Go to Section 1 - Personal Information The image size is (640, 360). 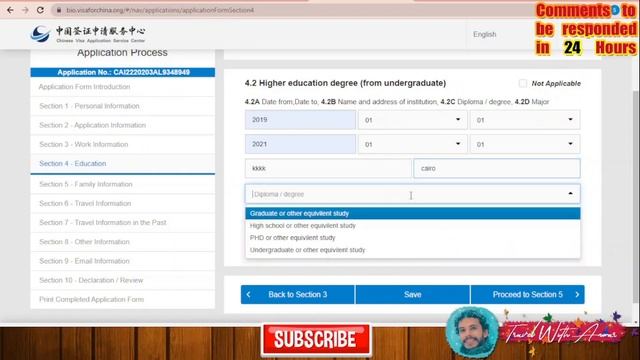(x=122, y=106)
